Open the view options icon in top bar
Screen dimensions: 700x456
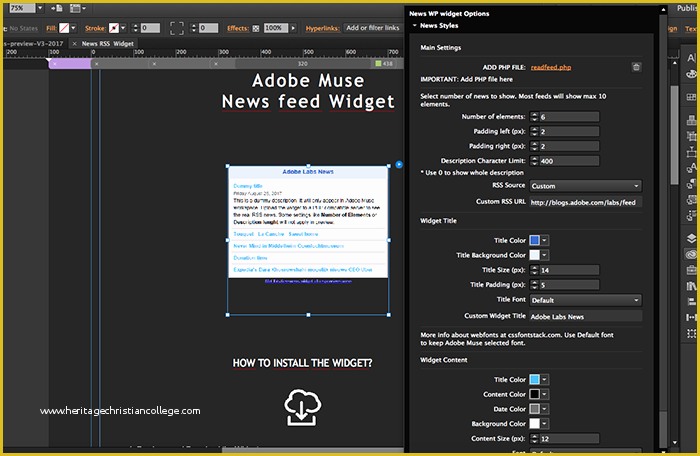(x=77, y=8)
